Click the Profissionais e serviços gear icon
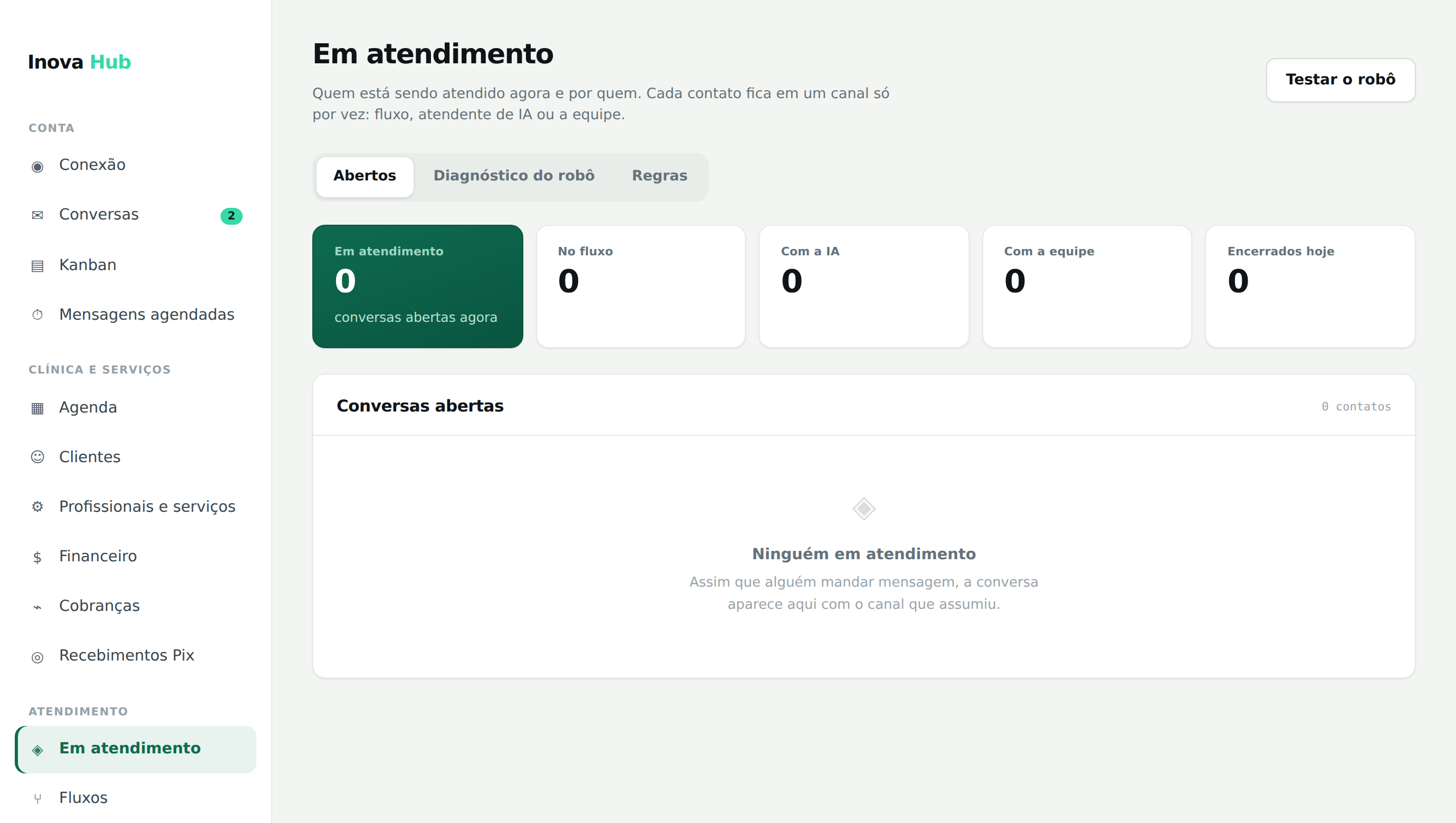The height and width of the screenshot is (823, 1456). pos(37,507)
